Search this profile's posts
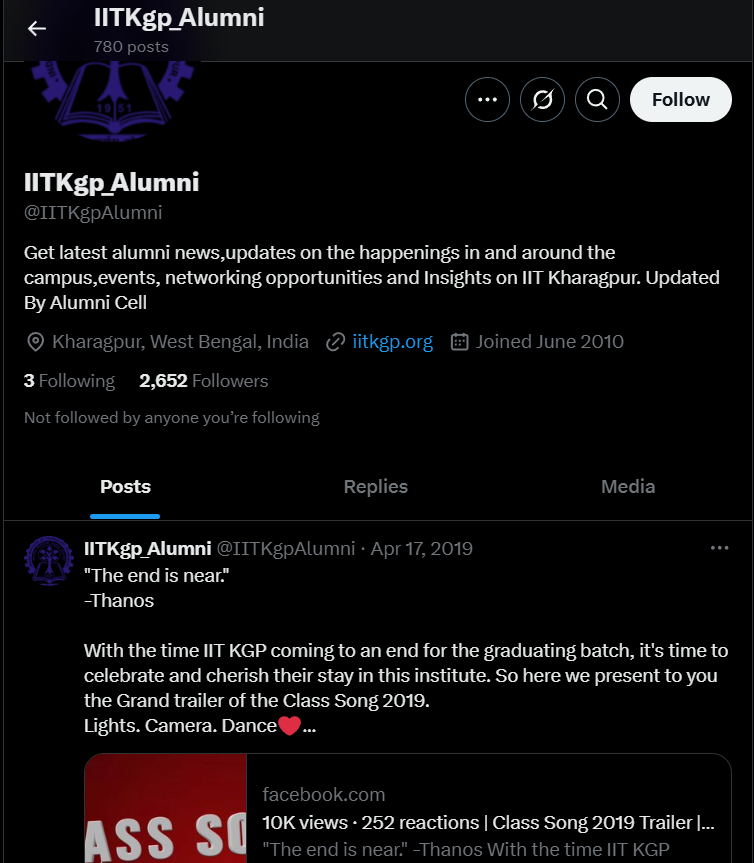This screenshot has width=754, height=863. [597, 100]
